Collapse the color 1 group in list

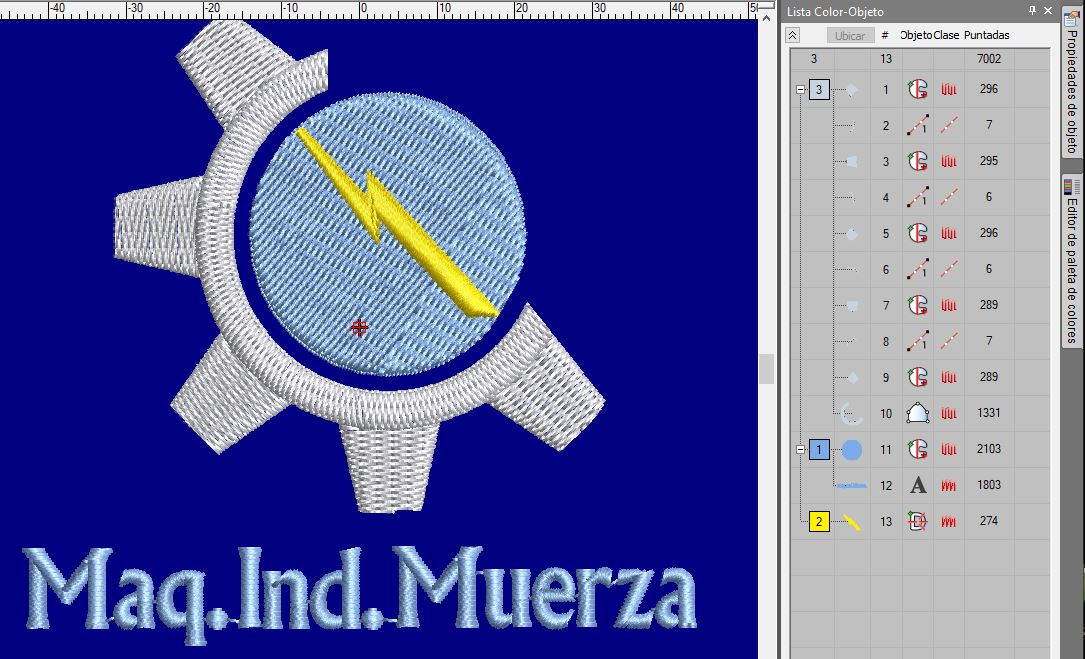(x=800, y=450)
